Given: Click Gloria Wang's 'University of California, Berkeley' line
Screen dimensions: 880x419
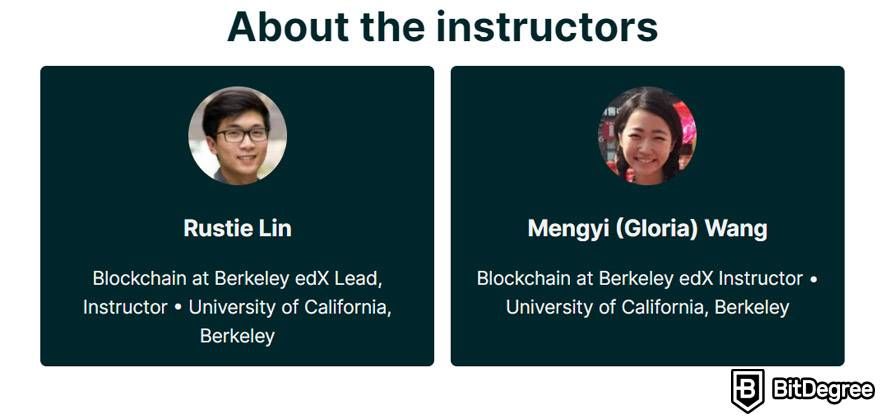Looking at the screenshot, I should [648, 307].
